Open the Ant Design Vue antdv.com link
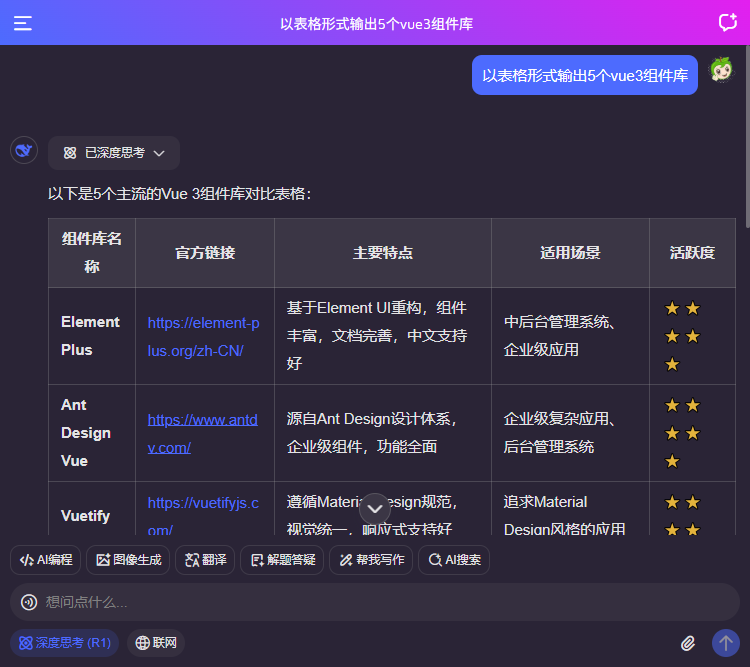750x667 pixels. pyautogui.click(x=202, y=434)
